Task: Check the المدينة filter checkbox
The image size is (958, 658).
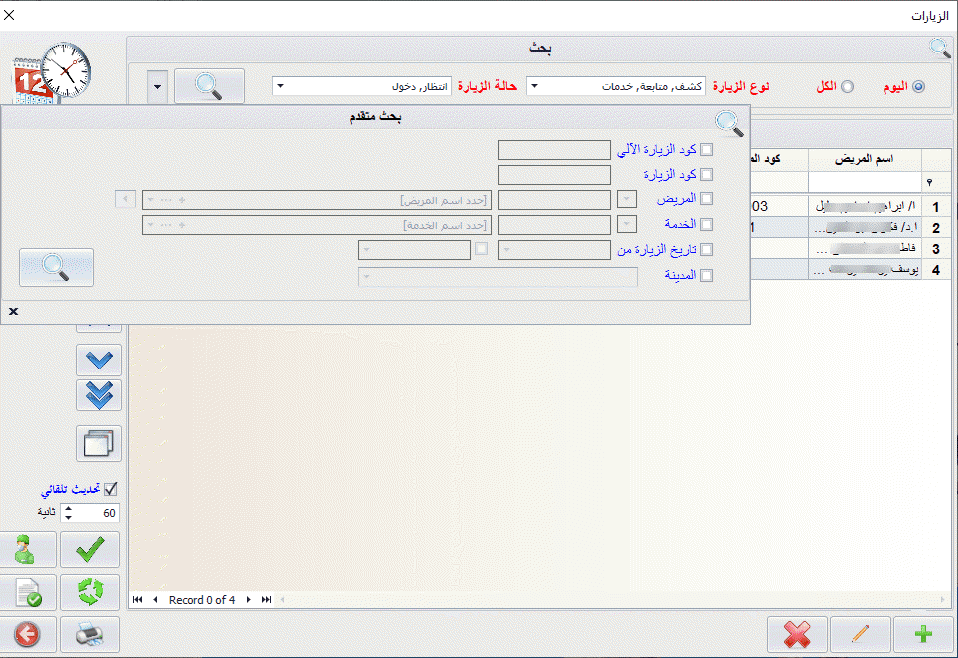Action: [x=707, y=276]
